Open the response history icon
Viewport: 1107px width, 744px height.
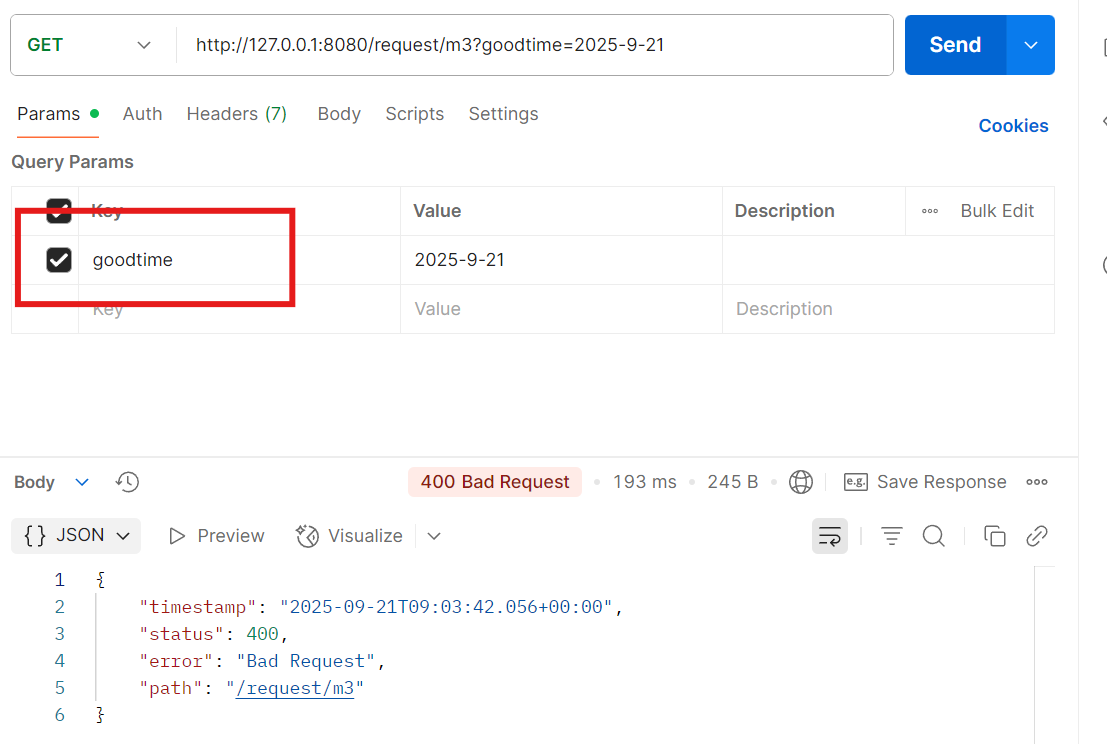[x=127, y=482]
